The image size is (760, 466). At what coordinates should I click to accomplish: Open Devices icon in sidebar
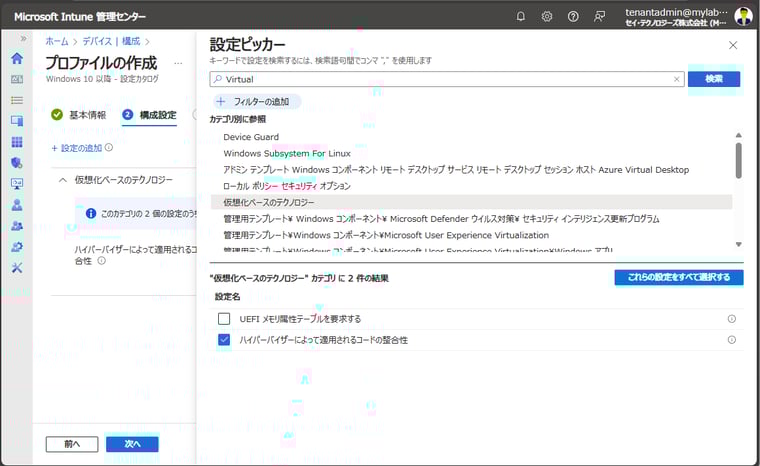17,121
